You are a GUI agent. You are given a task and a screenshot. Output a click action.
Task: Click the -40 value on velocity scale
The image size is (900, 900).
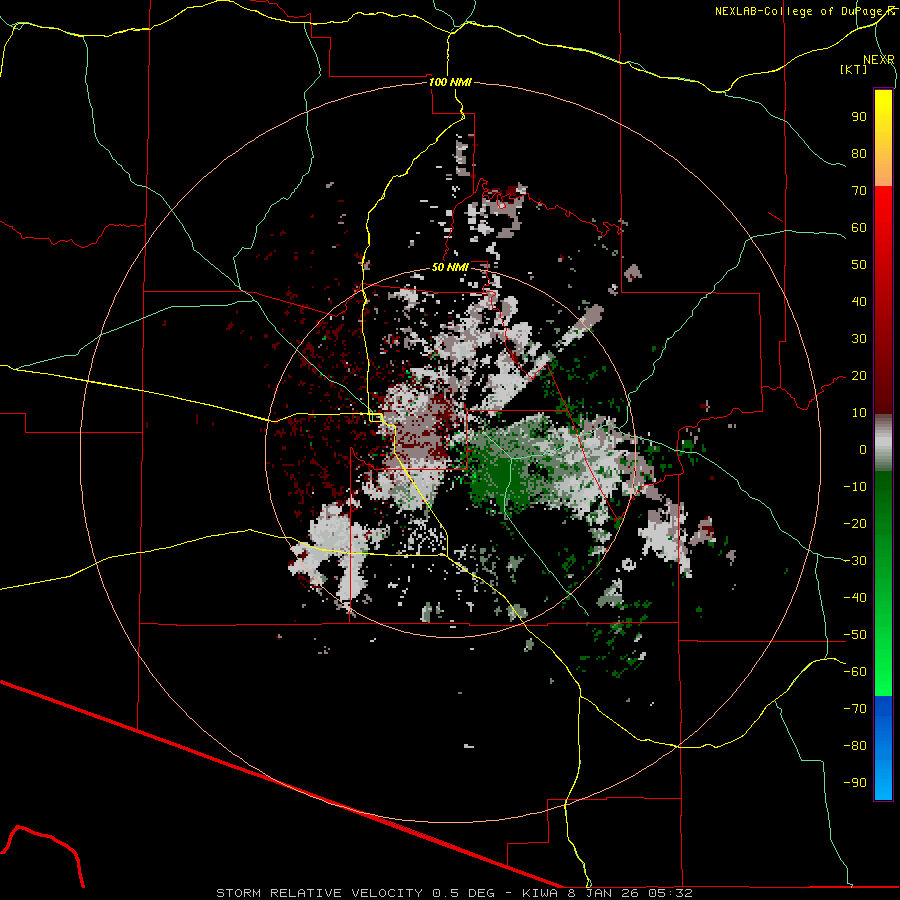coord(855,598)
